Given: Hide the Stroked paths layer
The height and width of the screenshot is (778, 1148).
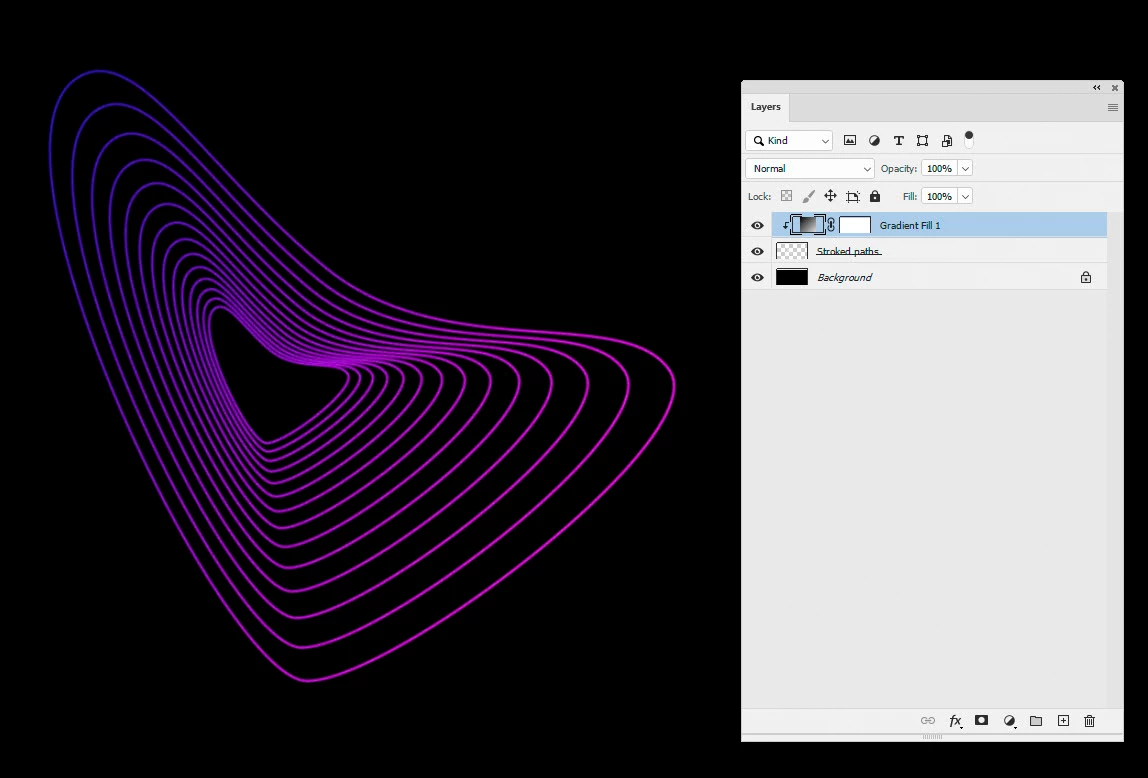Looking at the screenshot, I should pyautogui.click(x=757, y=252).
